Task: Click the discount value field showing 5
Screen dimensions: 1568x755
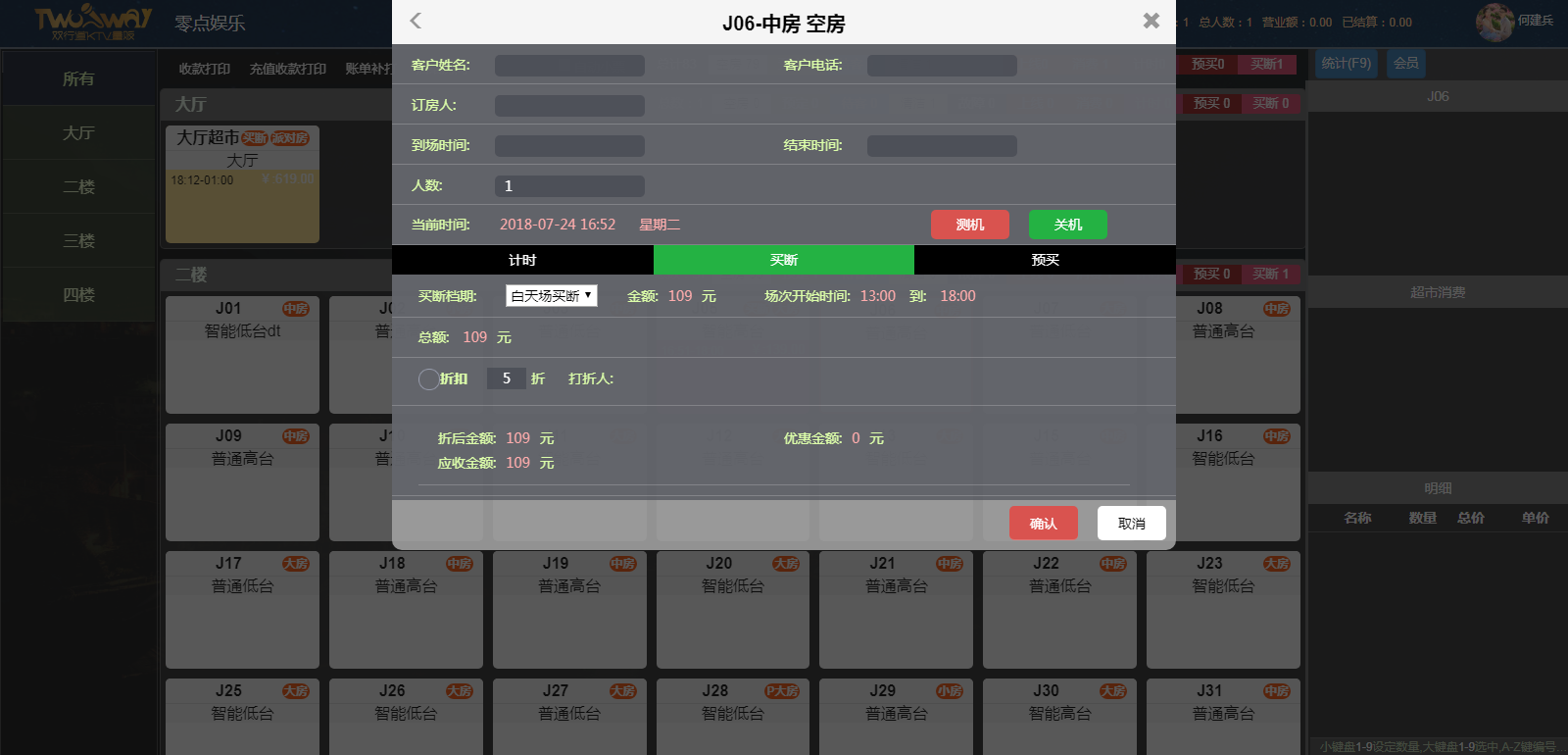Action: [x=507, y=378]
